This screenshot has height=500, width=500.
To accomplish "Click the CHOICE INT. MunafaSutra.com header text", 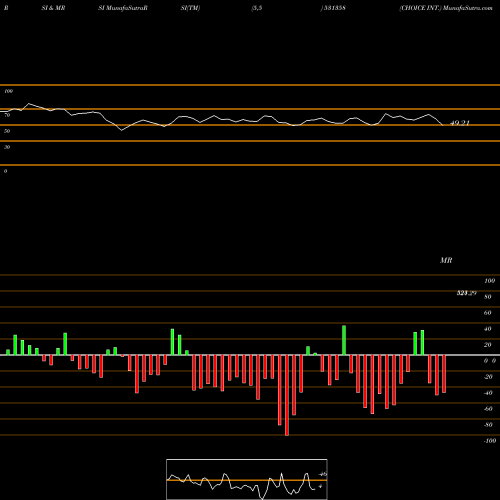I will click(x=446, y=8).
